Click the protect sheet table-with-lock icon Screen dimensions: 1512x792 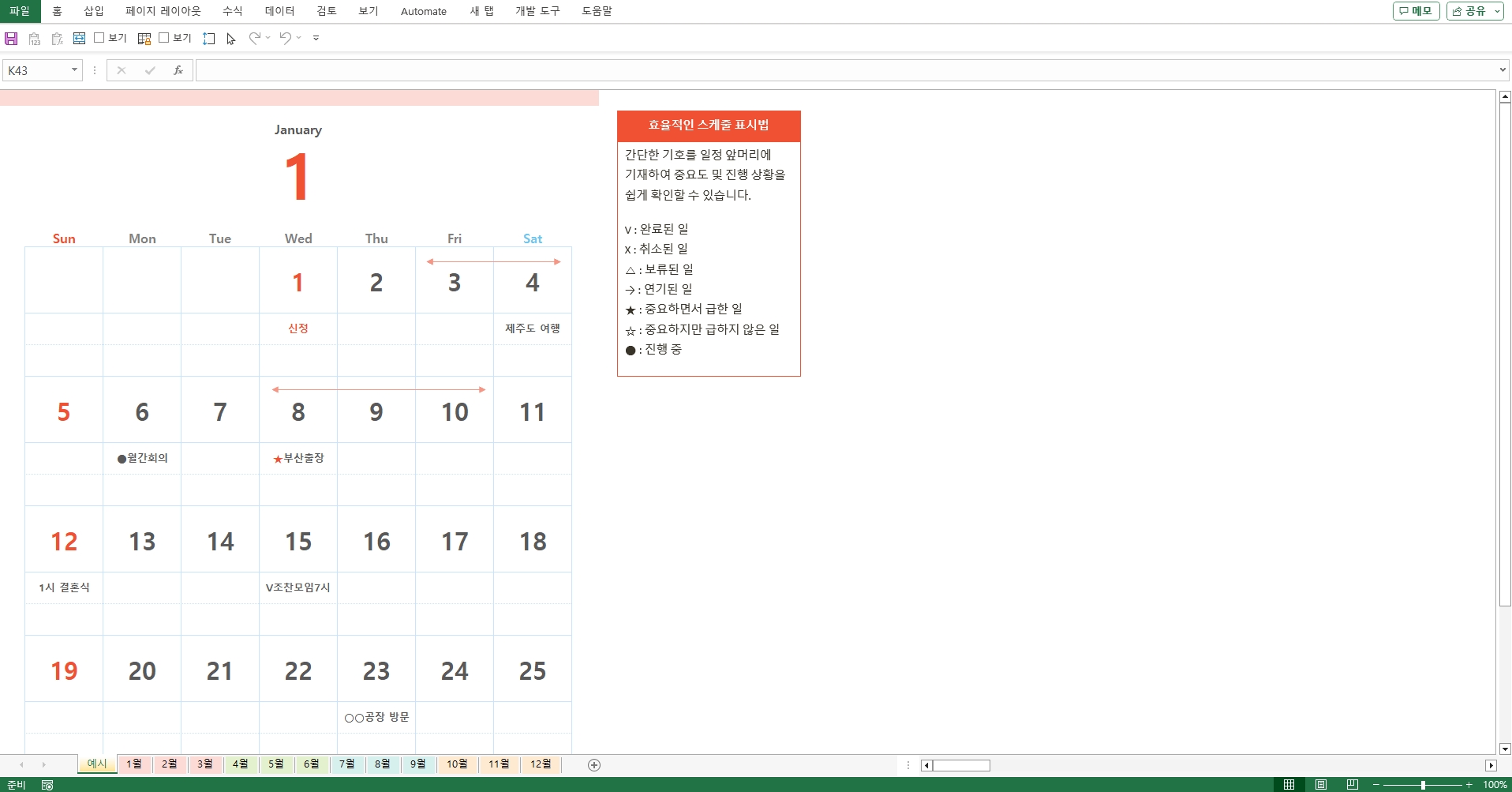coord(144,38)
